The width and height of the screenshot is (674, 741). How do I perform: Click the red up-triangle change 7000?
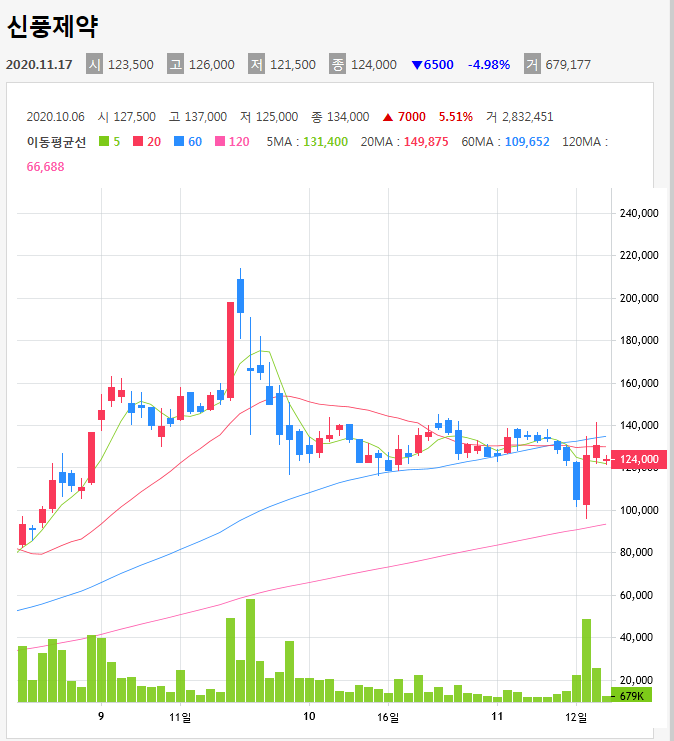coord(404,117)
